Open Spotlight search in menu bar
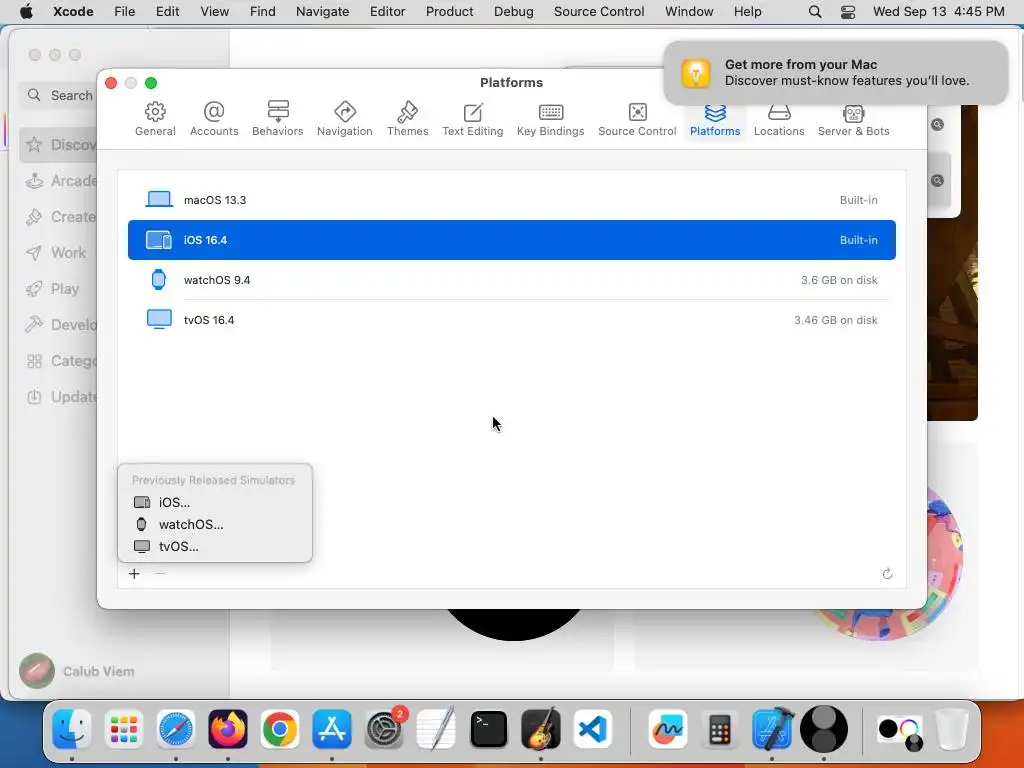Image resolution: width=1024 pixels, height=768 pixels. [814, 11]
